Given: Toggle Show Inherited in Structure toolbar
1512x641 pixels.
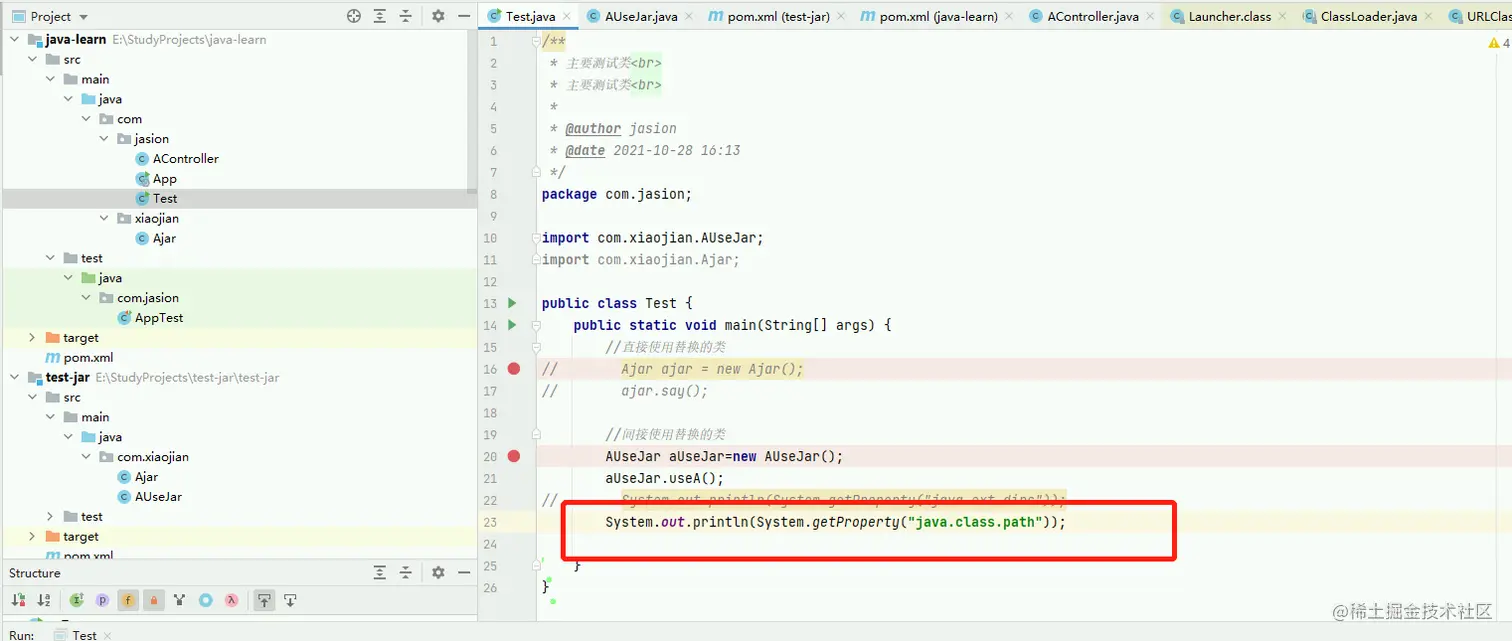Looking at the screenshot, I should 76,600.
